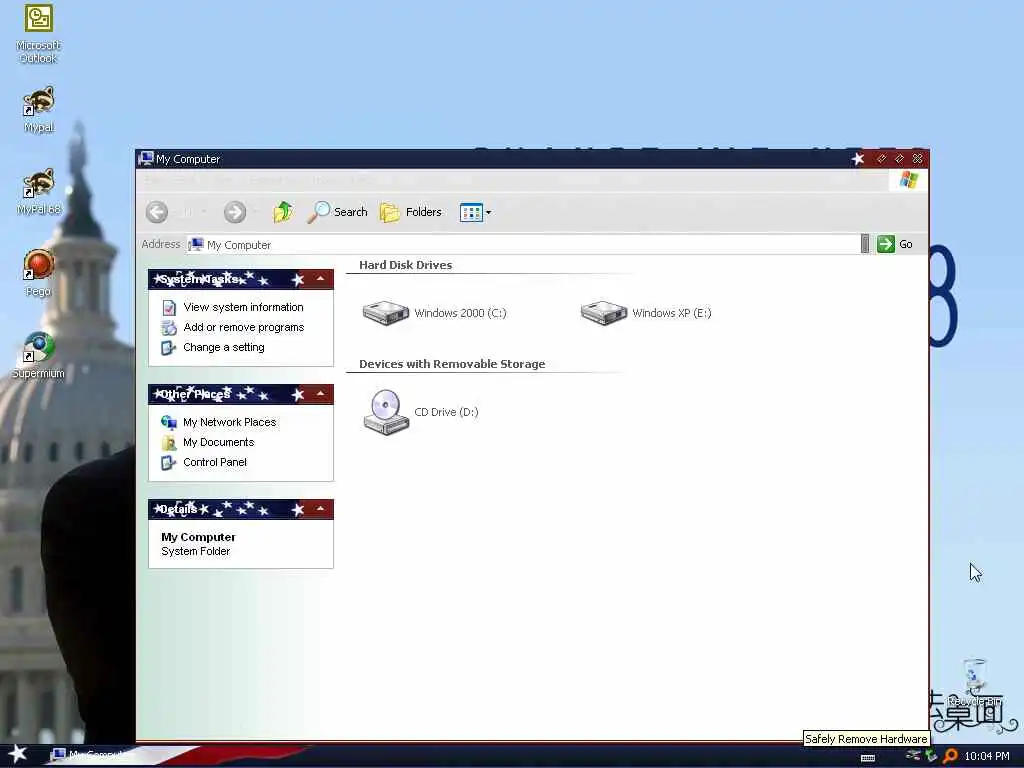Open the star Start button
This screenshot has height=768, width=1024.
pyautogui.click(x=18, y=754)
